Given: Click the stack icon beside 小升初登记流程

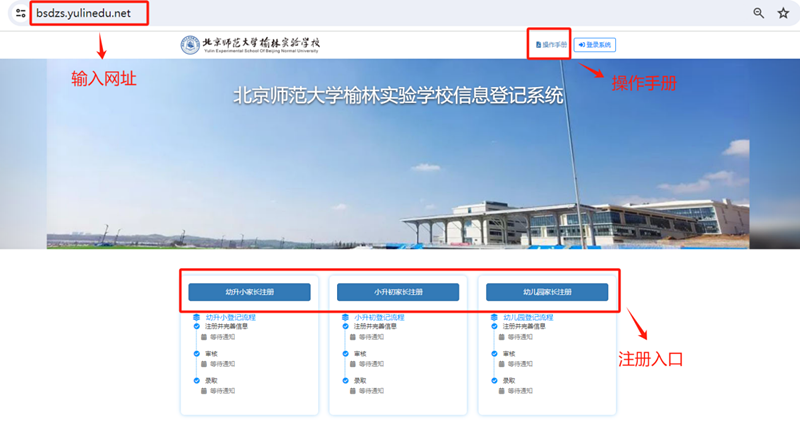Looking at the screenshot, I should click(x=345, y=317).
